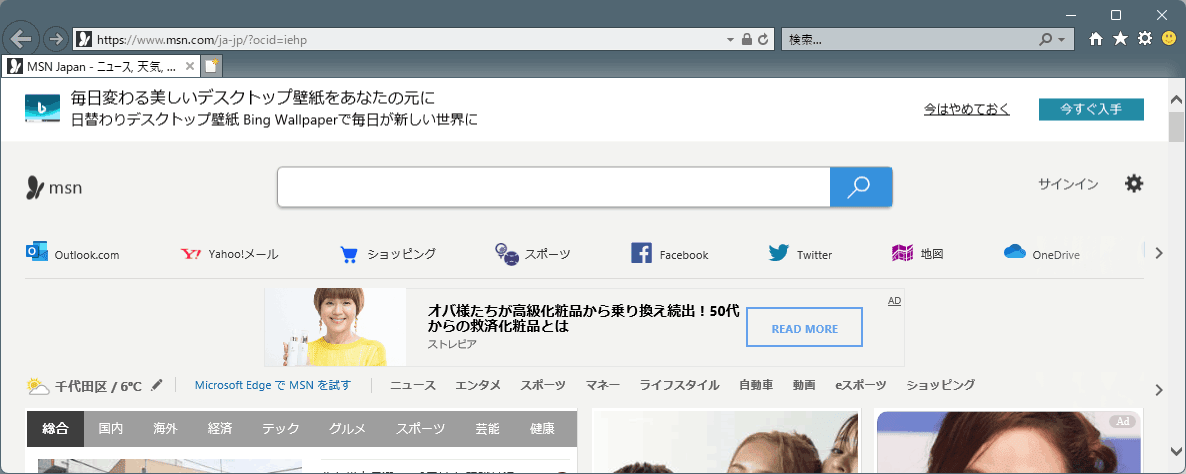Image resolution: width=1186 pixels, height=474 pixels.
Task: Click the refresh icon in address bar
Action: [x=763, y=39]
